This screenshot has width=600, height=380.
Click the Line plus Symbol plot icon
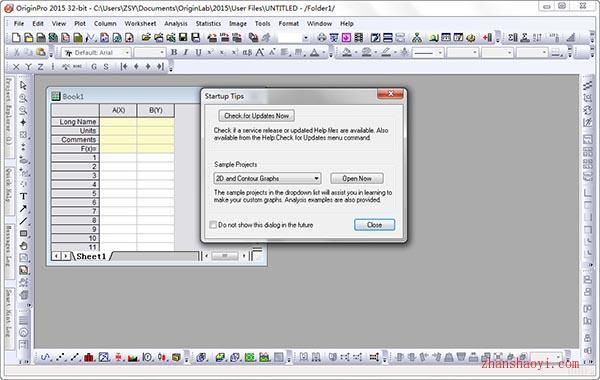coord(75,357)
